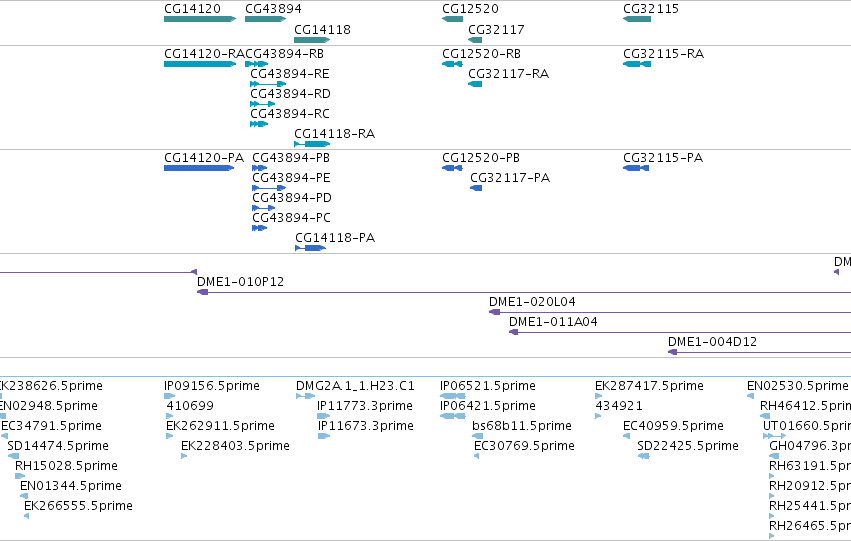
Task: Select protein CG43894-PE
Action: [269, 188]
